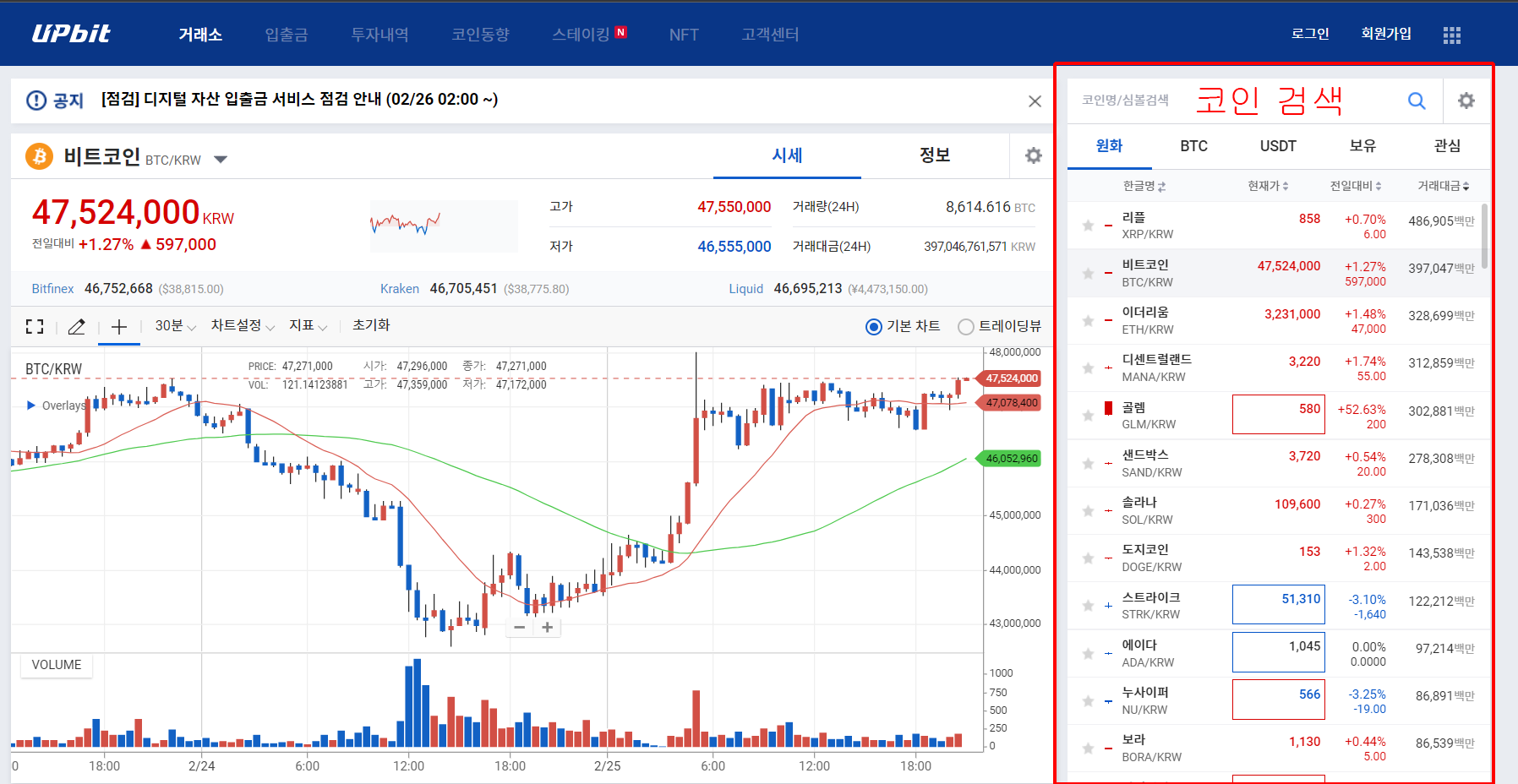Open the 차트설정 dropdown
Screen dimensions: 1518x784
tap(243, 326)
